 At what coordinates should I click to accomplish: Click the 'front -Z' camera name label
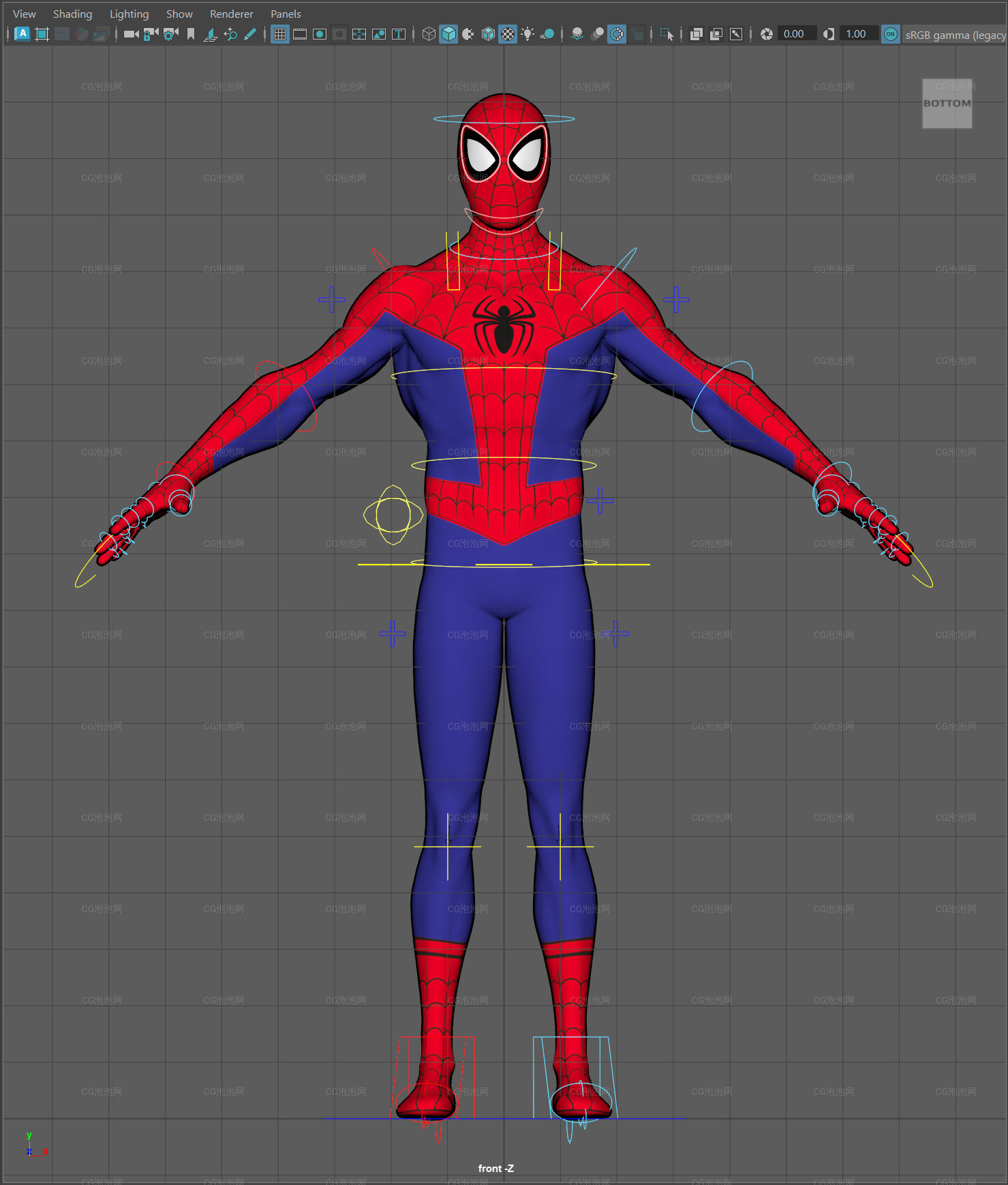496,1168
